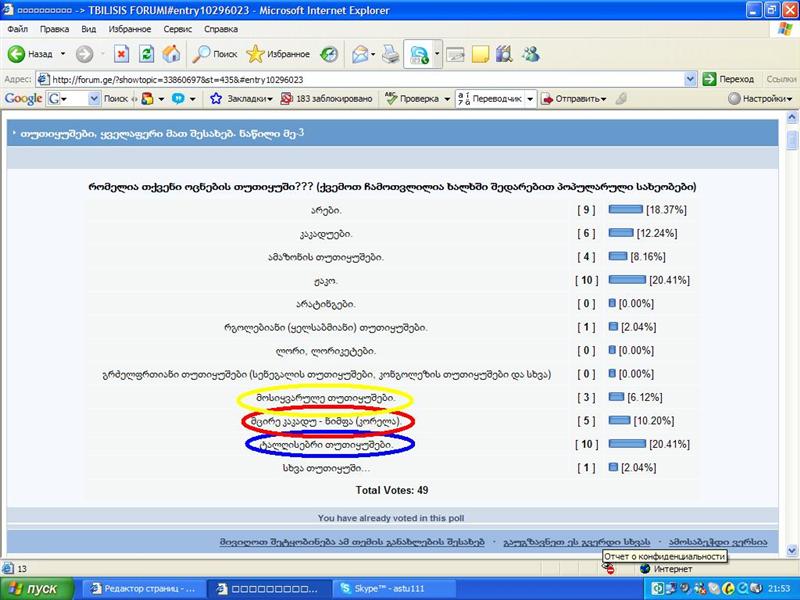Viewport: 800px width, 600px height.
Task: Expand the Переводчик dropdown on Google toolbar
Action: point(532,99)
